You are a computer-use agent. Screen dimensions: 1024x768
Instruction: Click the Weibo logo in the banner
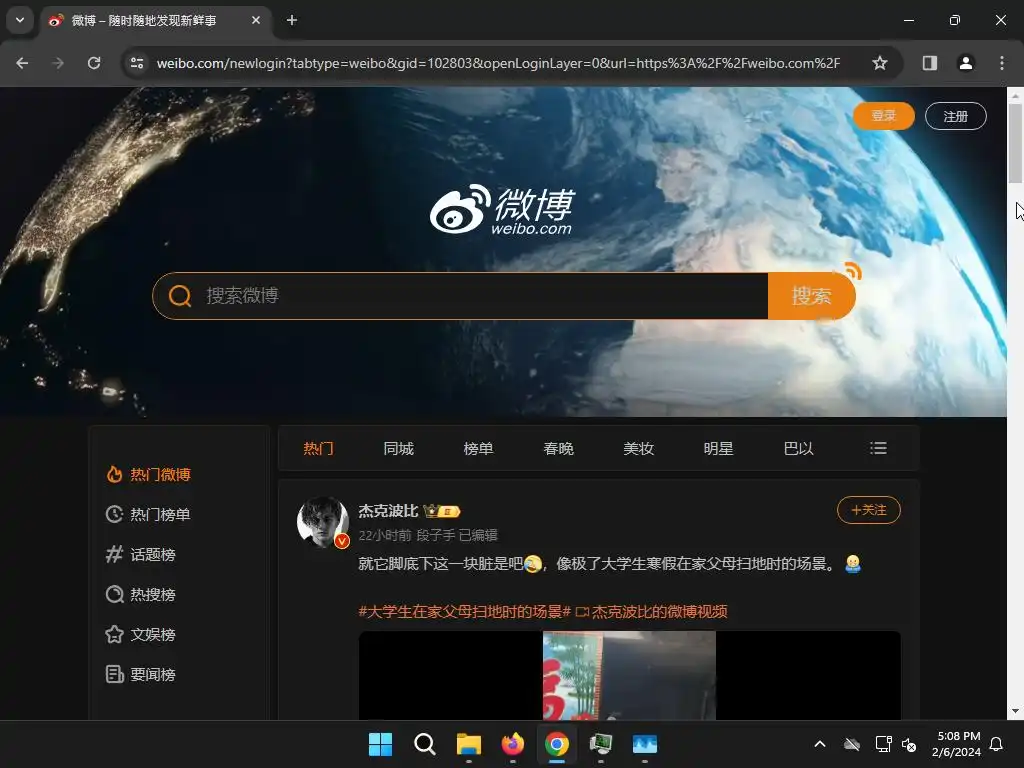click(502, 210)
